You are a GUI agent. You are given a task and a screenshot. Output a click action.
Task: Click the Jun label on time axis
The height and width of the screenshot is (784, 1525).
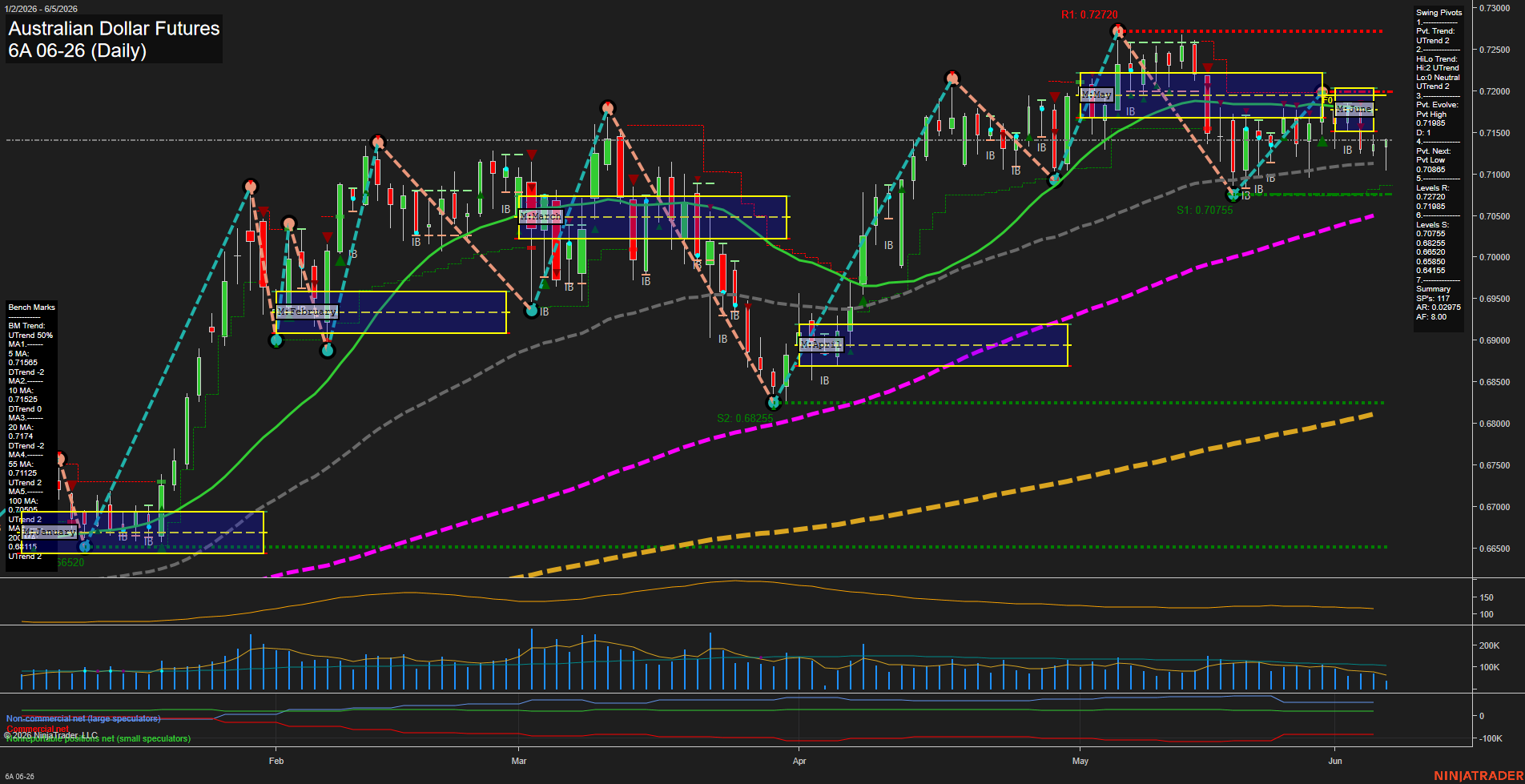point(1335,761)
